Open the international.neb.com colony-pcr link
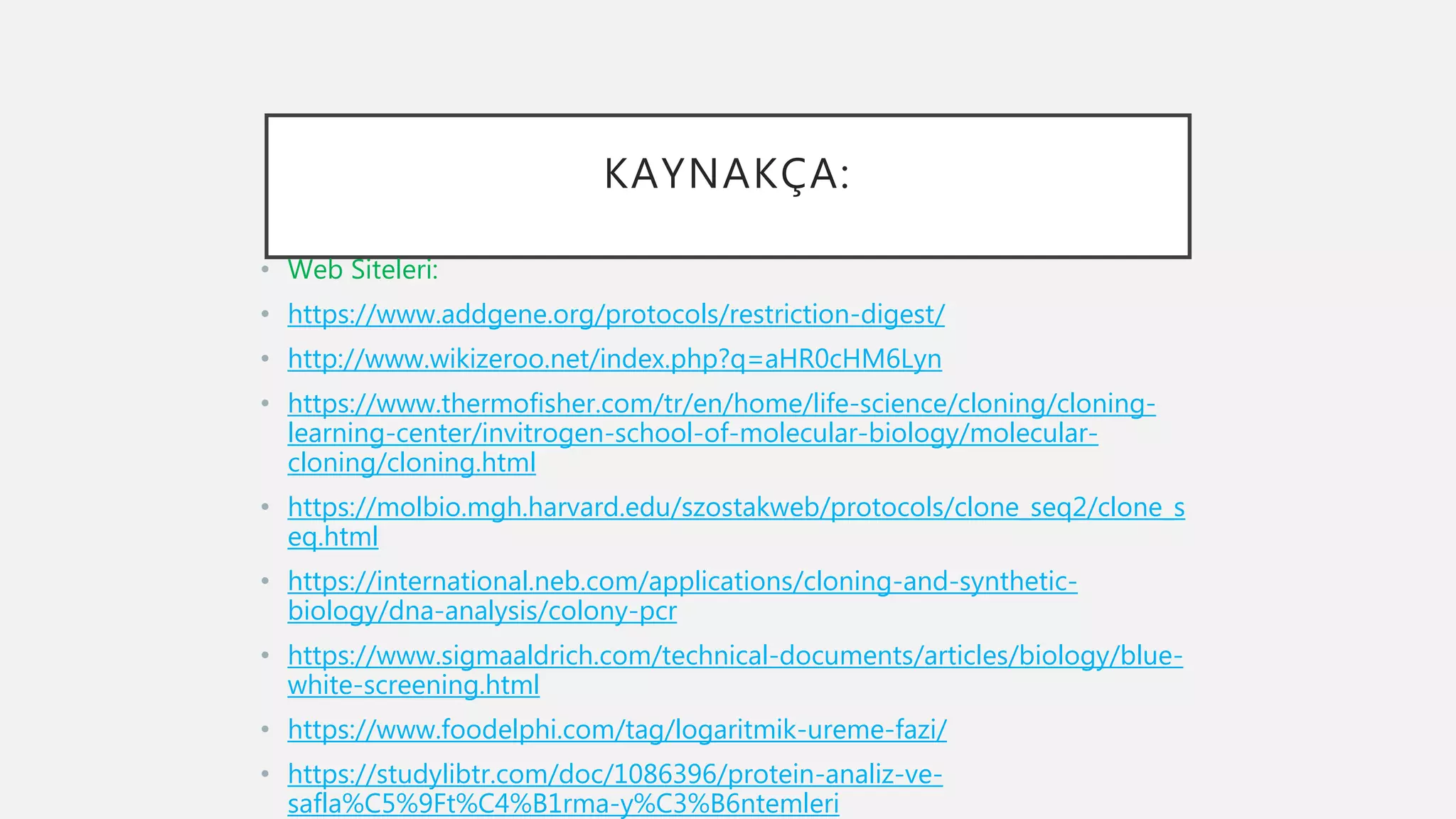Image resolution: width=1456 pixels, height=819 pixels. pyautogui.click(x=682, y=582)
